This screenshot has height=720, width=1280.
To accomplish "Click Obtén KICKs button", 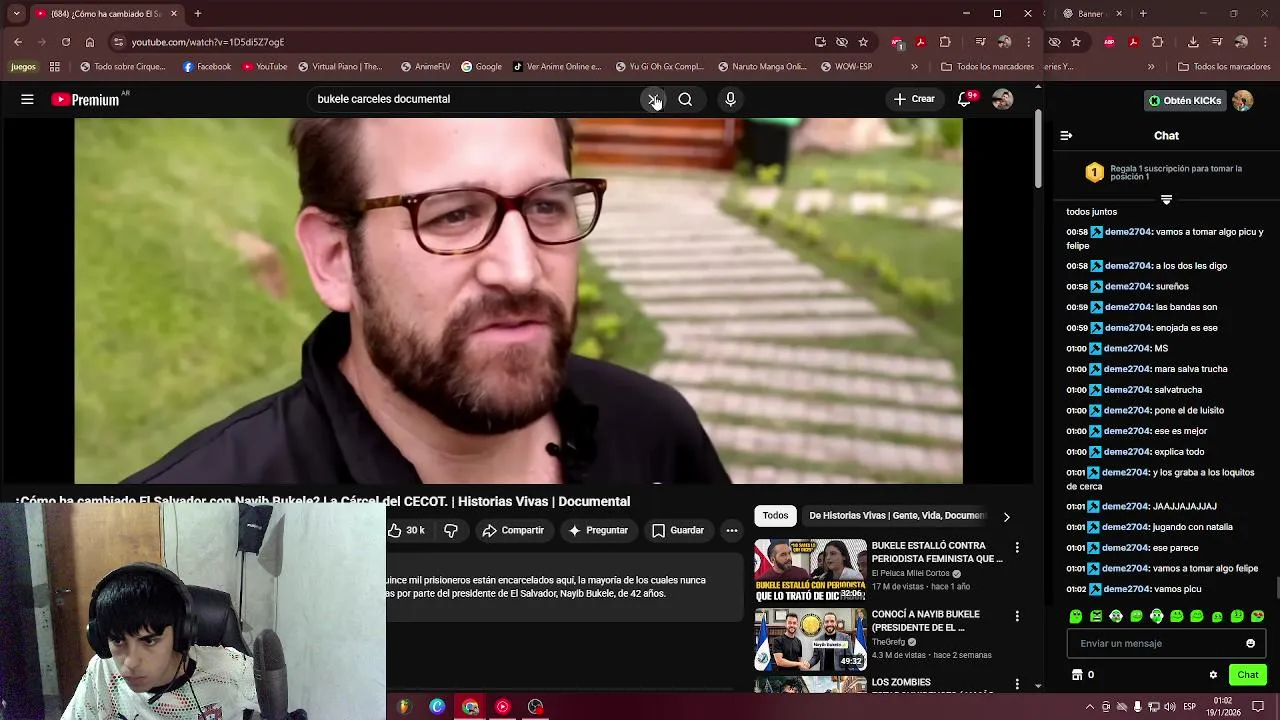I will point(1184,100).
